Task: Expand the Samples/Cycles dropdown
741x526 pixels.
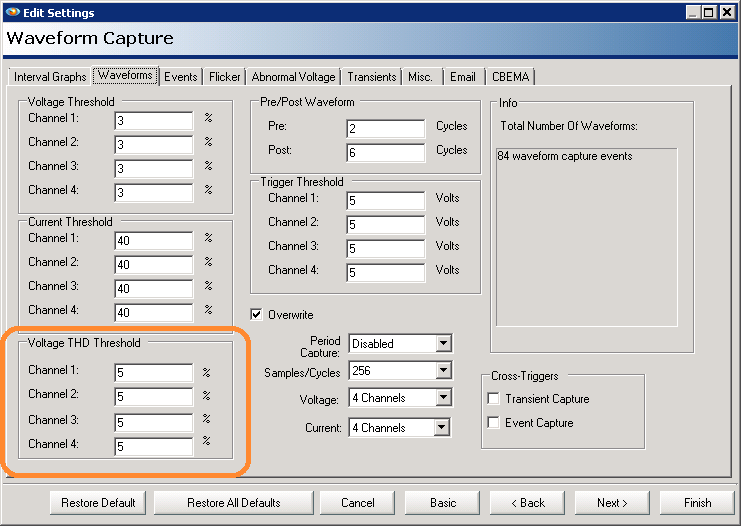Action: (443, 371)
